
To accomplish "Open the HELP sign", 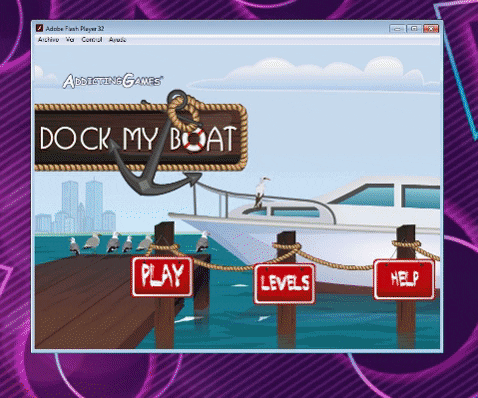I will 404,279.
